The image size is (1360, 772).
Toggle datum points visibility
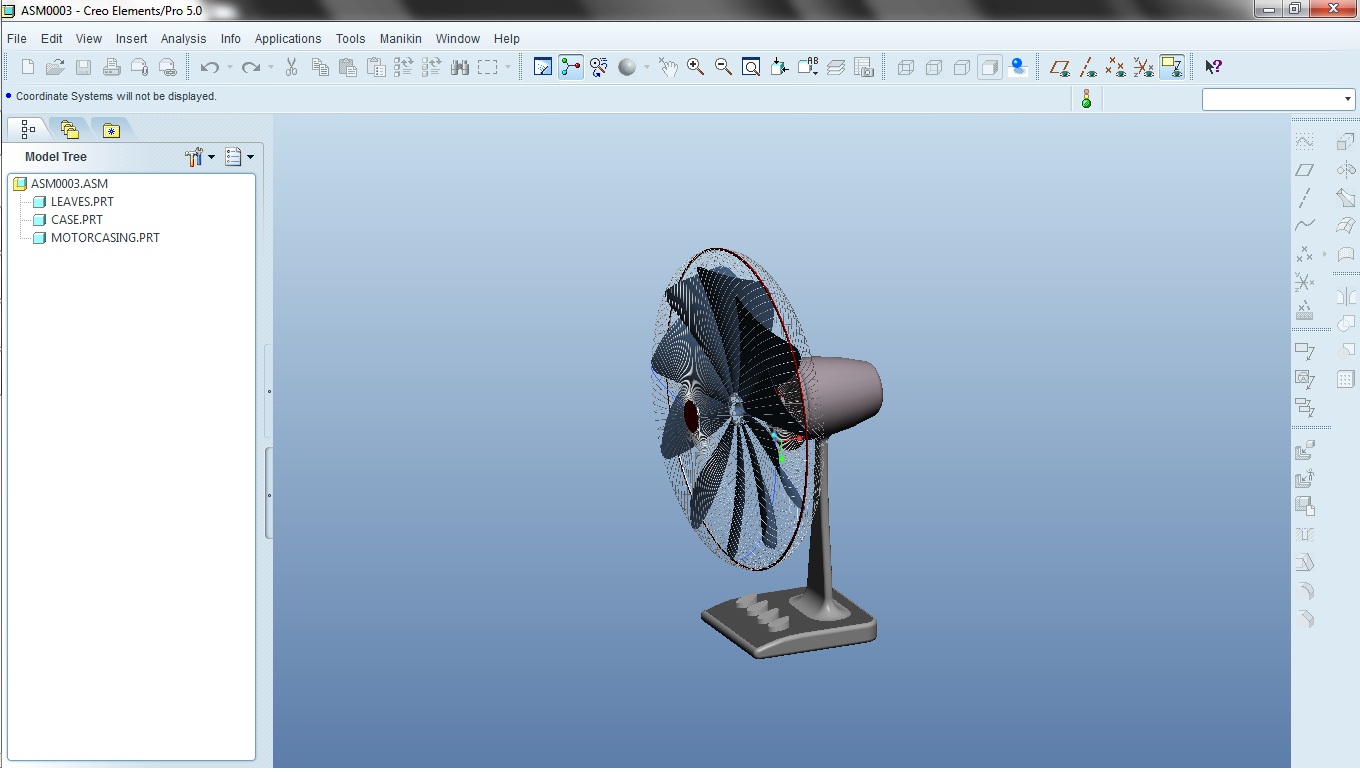(x=1116, y=67)
